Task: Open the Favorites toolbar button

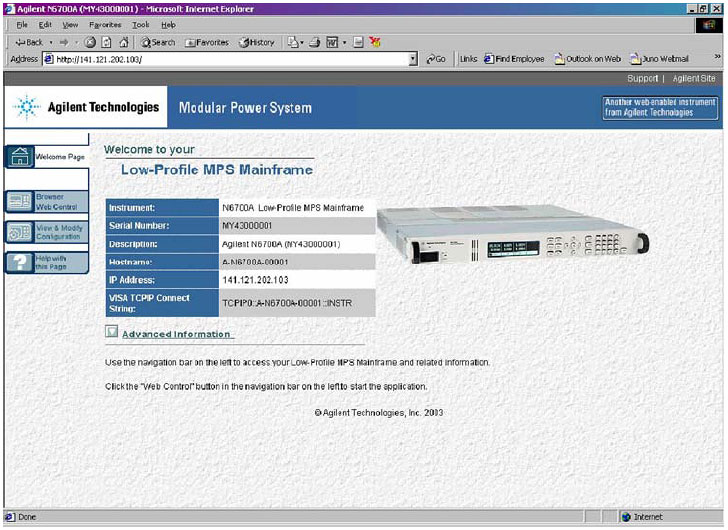Action: click(x=207, y=42)
